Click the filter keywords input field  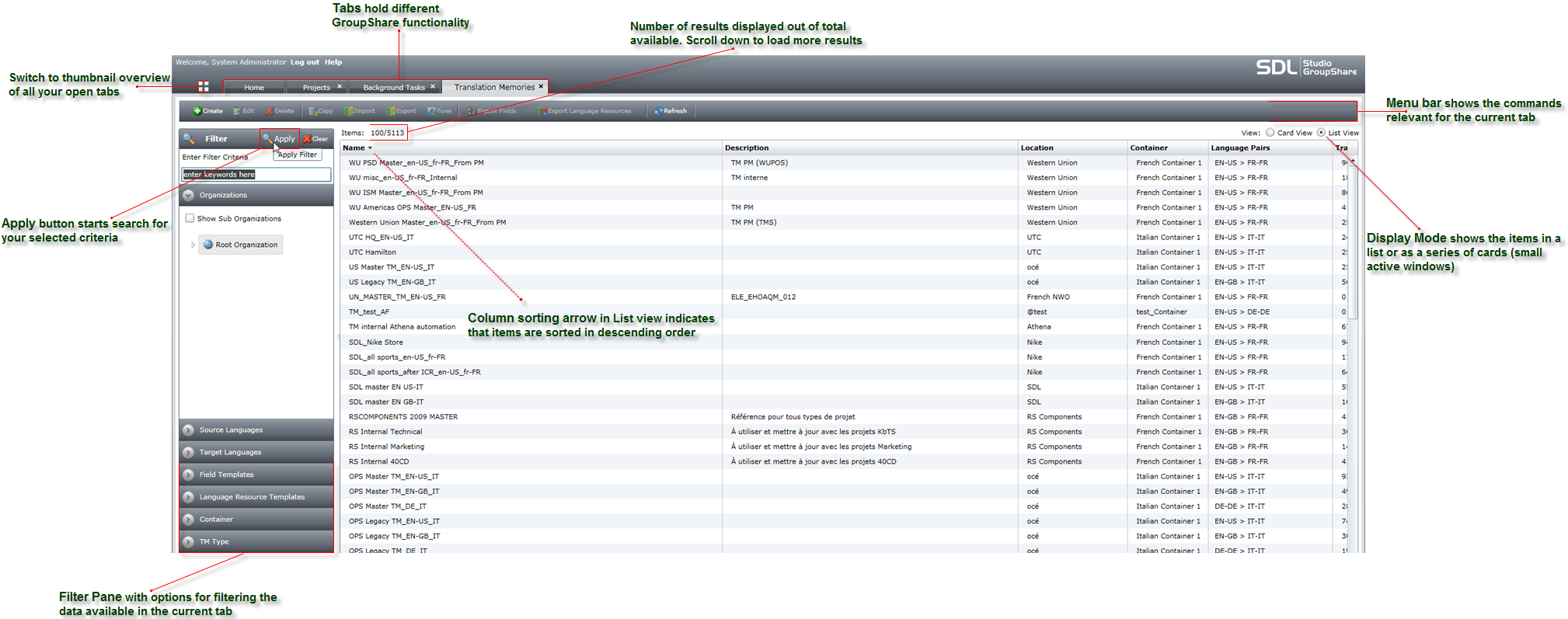coord(256,175)
